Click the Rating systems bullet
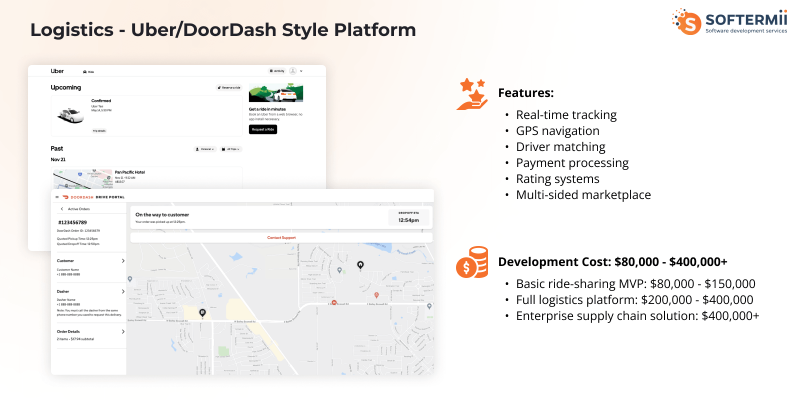800x400 pixels. [x=558, y=179]
